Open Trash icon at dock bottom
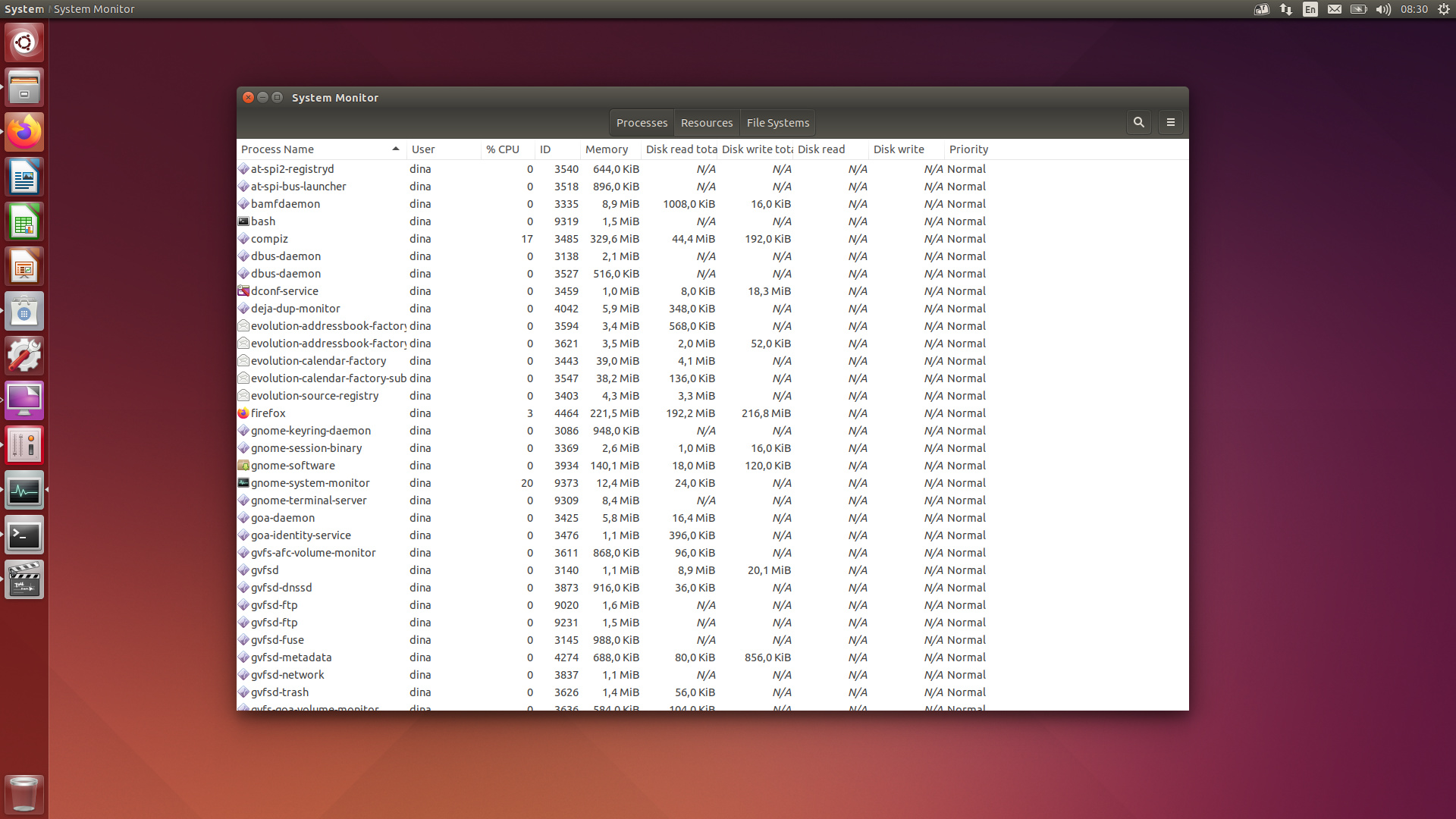 pos(24,793)
